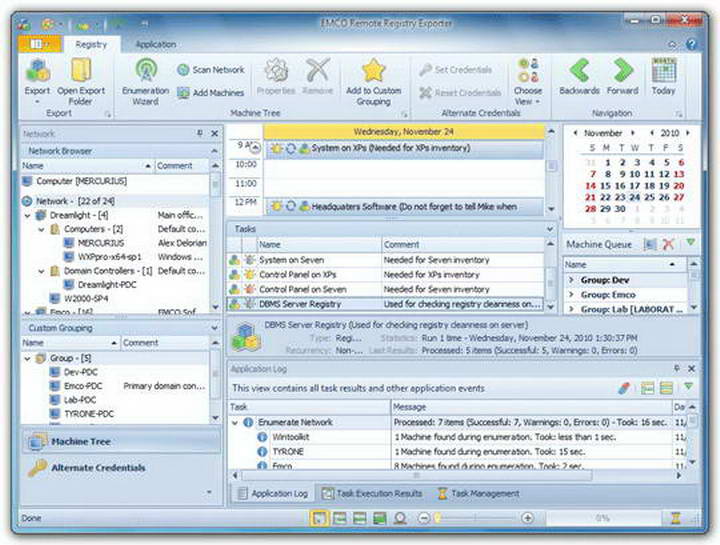The width and height of the screenshot is (720, 545).
Task: Select third view layout icon in status bar
Action: pos(360,518)
